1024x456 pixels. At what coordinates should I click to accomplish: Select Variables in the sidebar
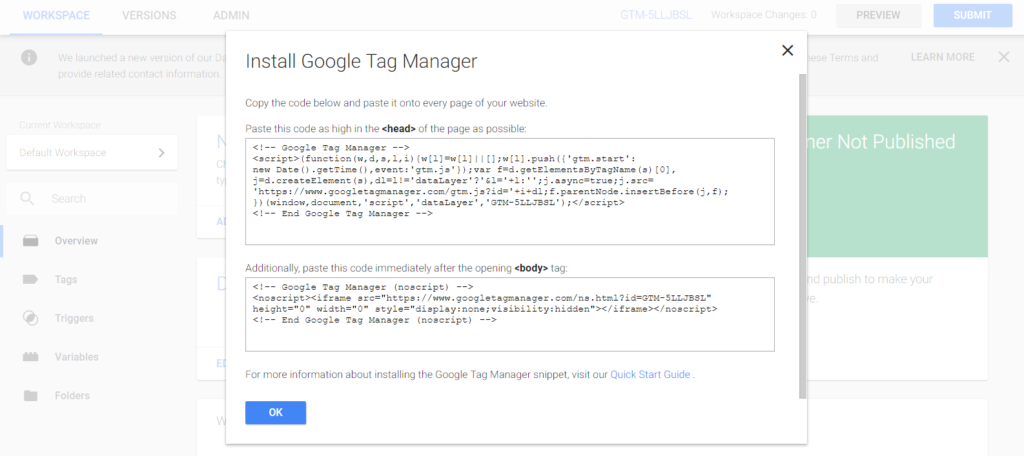(x=76, y=357)
